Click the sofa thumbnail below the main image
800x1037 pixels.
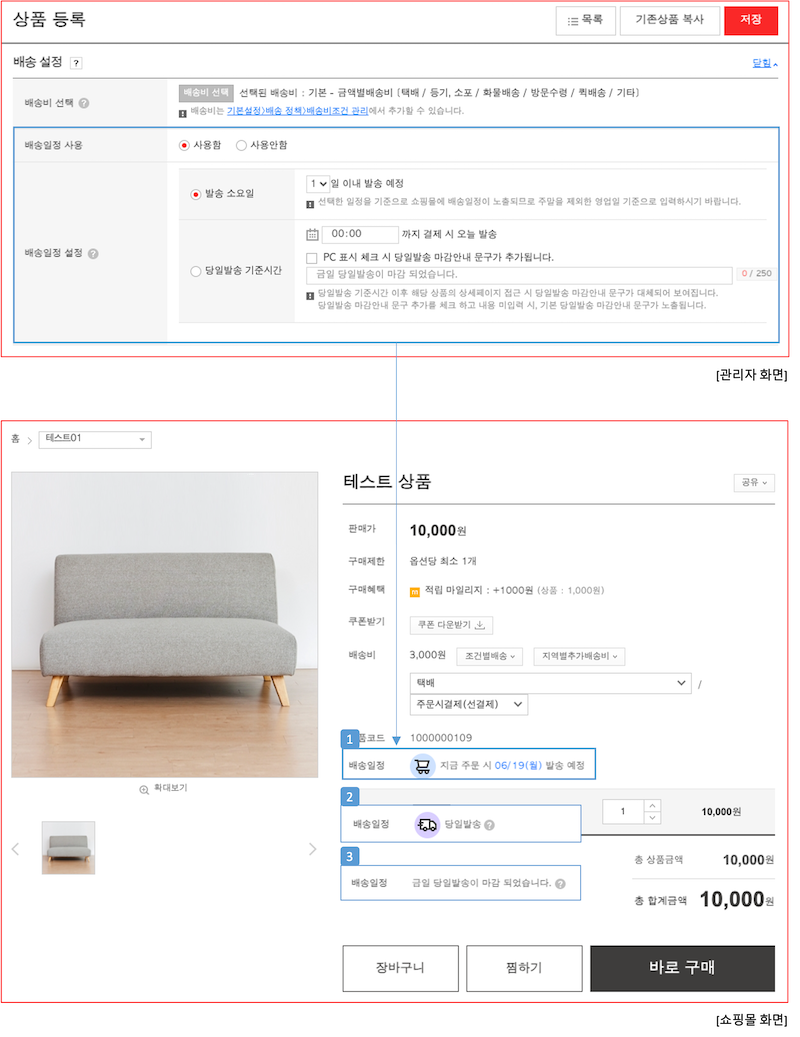pyautogui.click(x=69, y=848)
